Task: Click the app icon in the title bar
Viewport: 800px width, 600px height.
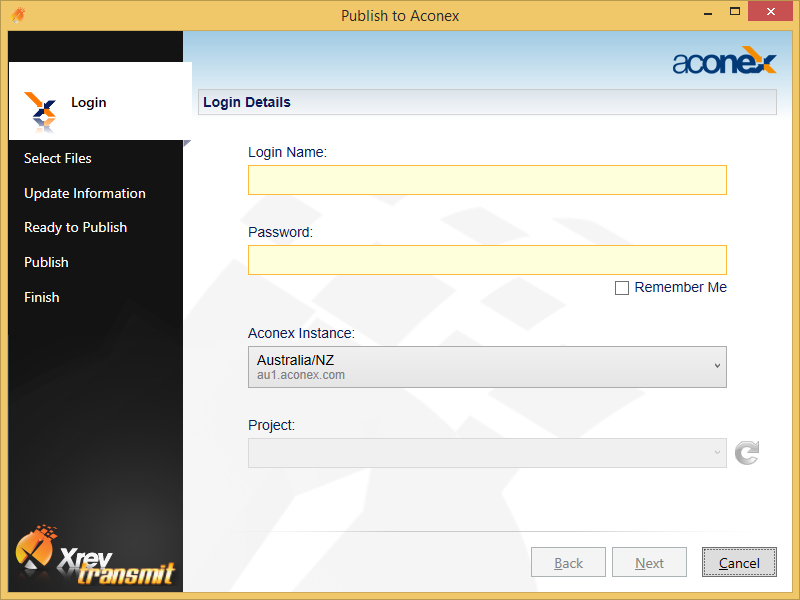Action: click(18, 15)
